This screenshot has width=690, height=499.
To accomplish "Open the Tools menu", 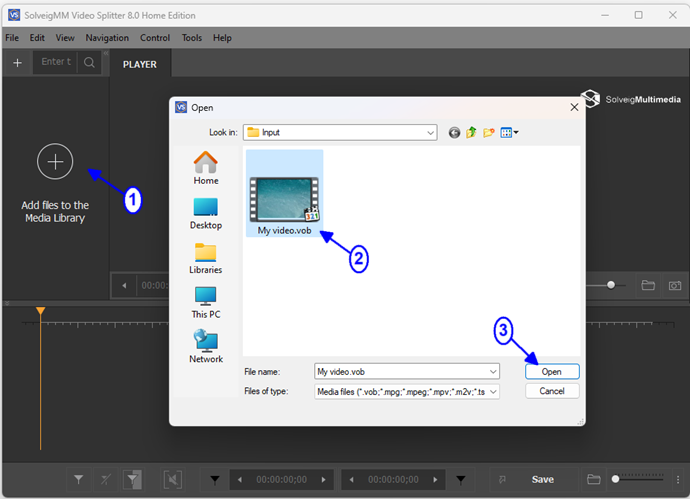I will [191, 38].
